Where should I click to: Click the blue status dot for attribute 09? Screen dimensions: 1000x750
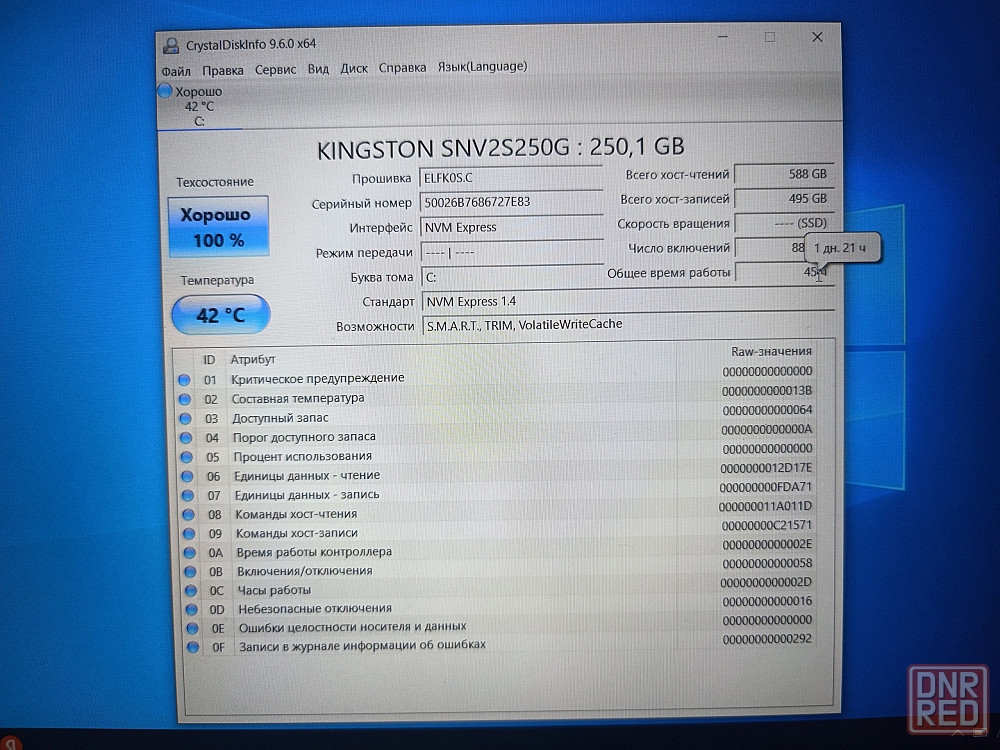tap(189, 534)
